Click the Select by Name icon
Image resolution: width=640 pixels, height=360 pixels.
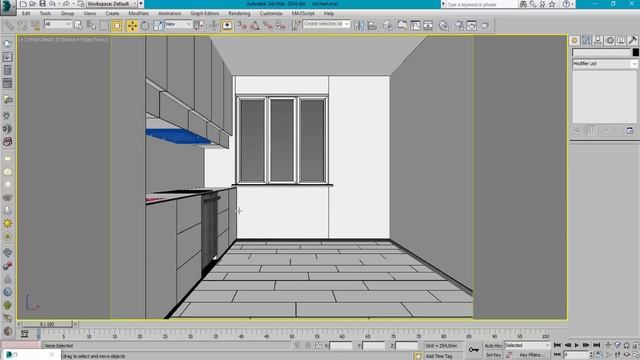pos(91,26)
